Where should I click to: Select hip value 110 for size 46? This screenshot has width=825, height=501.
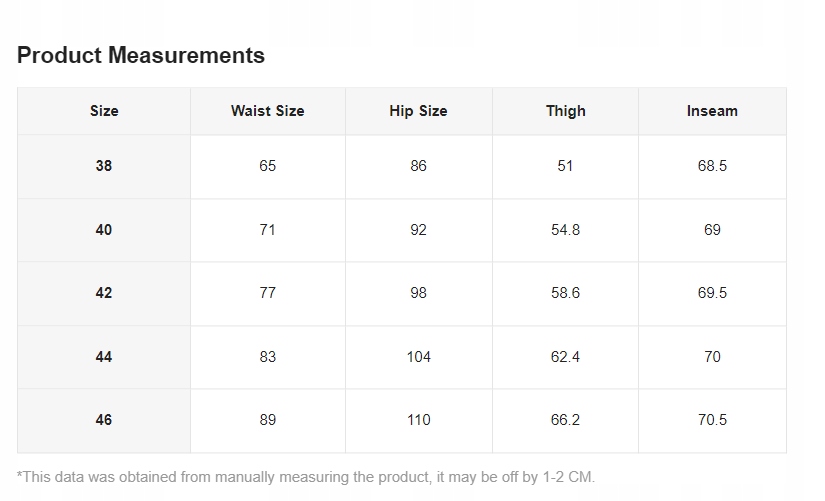[418, 420]
